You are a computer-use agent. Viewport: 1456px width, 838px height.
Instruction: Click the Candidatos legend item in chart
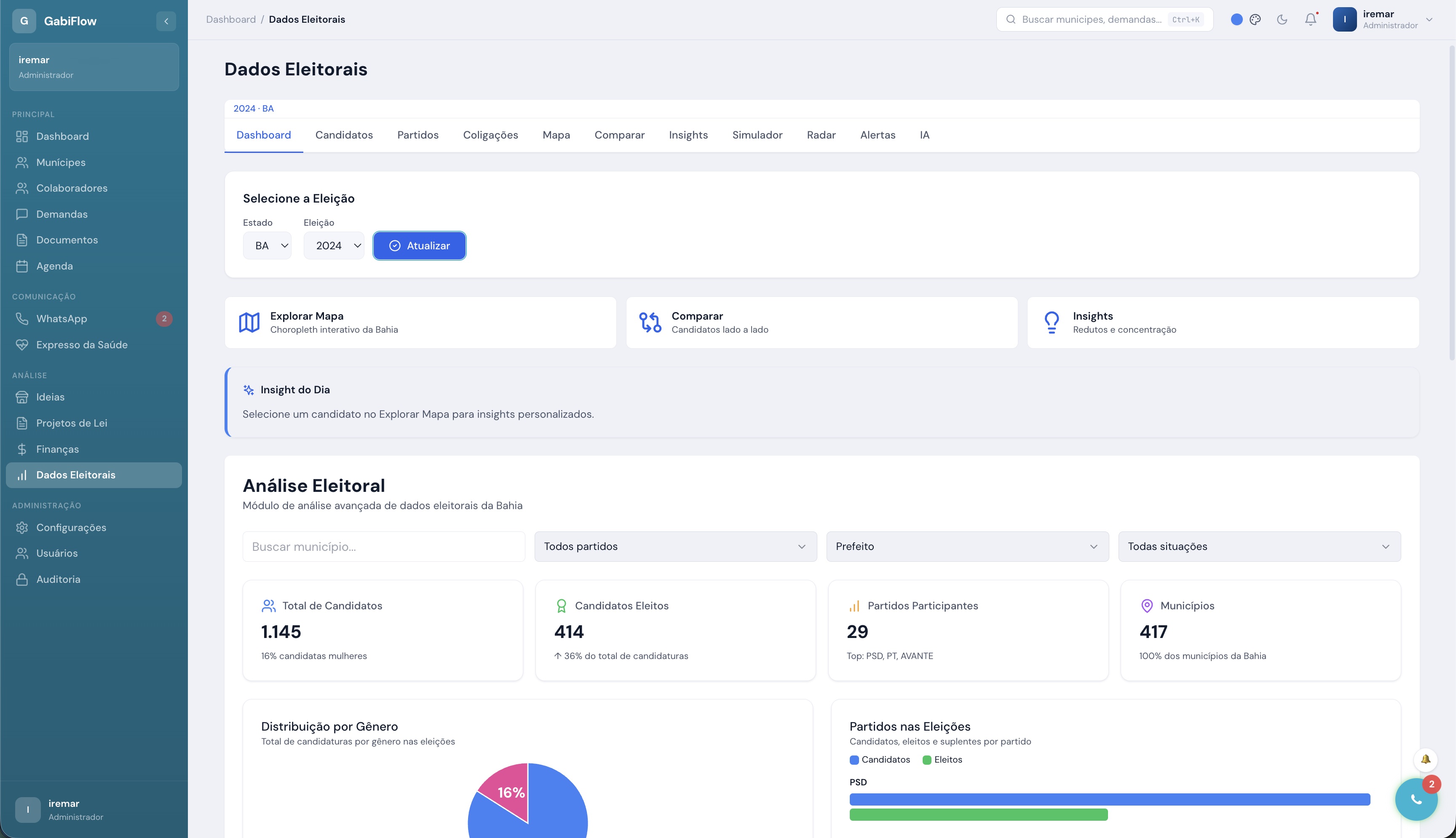pos(880,760)
